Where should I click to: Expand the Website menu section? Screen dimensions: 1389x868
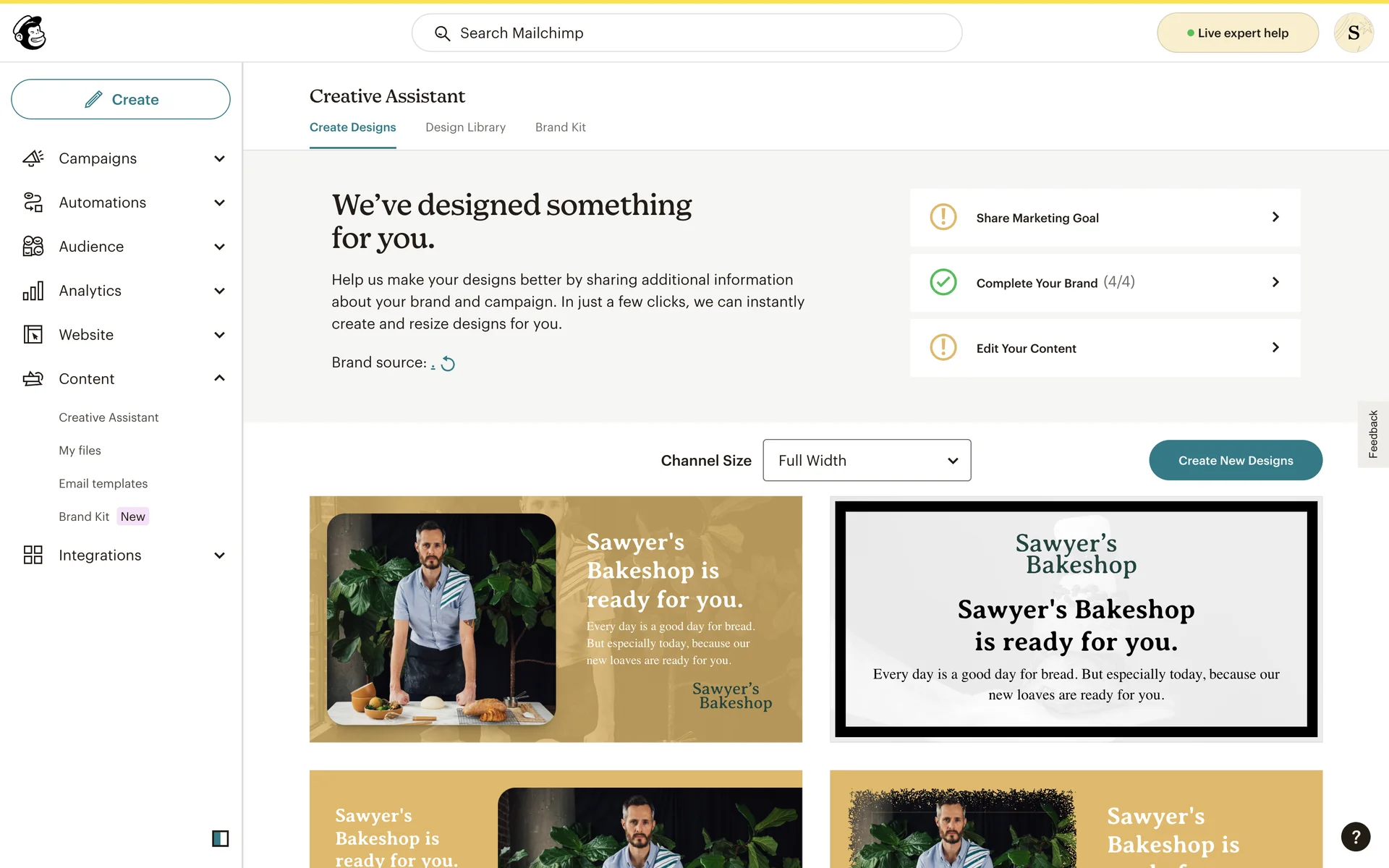point(219,335)
